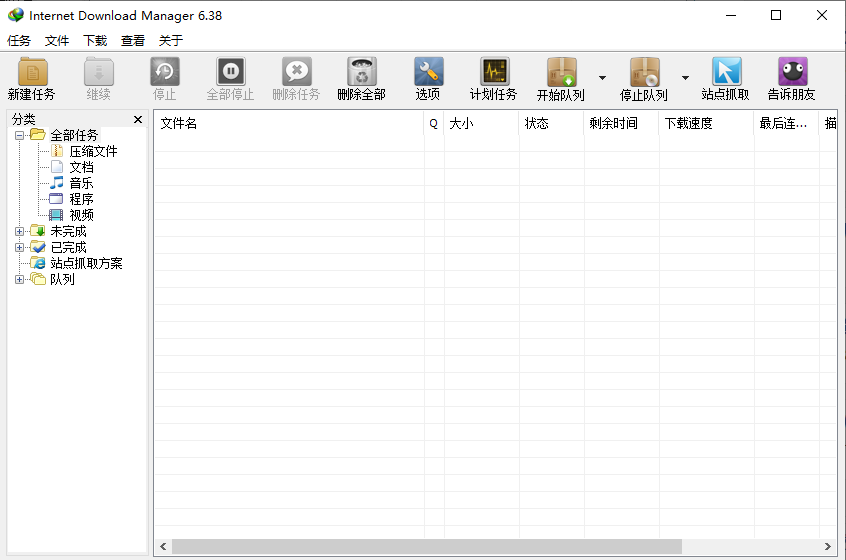The image size is (846, 560).
Task: Click the 删除任务 (delete task) icon
Action: [297, 72]
